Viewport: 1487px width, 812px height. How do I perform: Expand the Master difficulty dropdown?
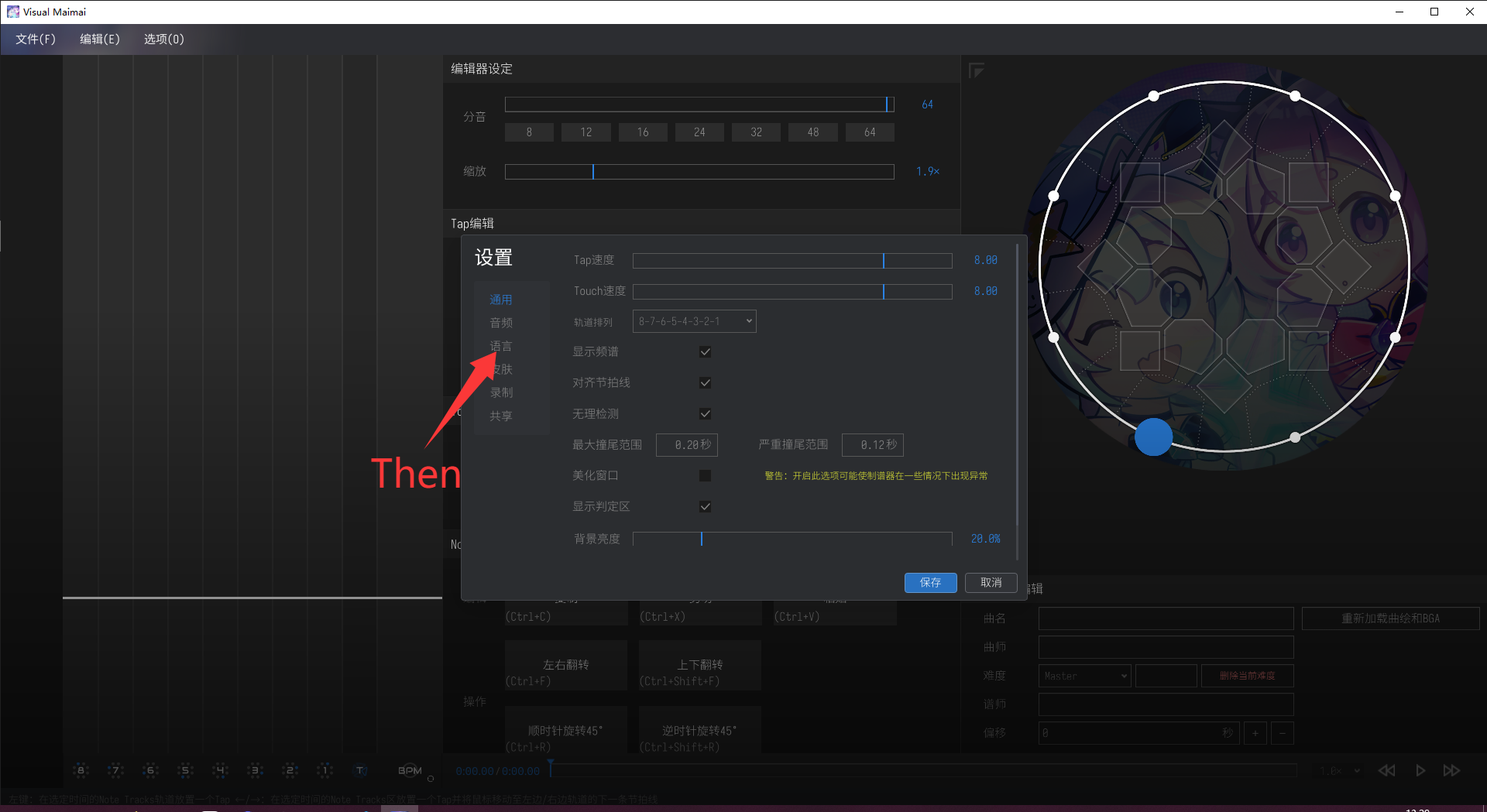click(x=1084, y=676)
